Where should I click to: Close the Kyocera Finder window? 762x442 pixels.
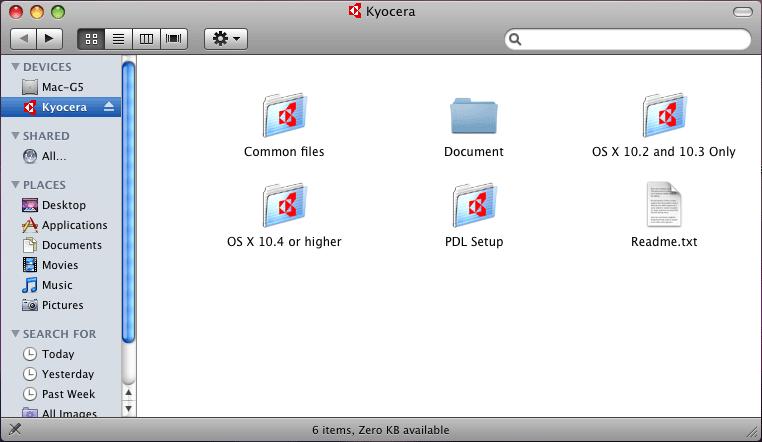pos(16,12)
